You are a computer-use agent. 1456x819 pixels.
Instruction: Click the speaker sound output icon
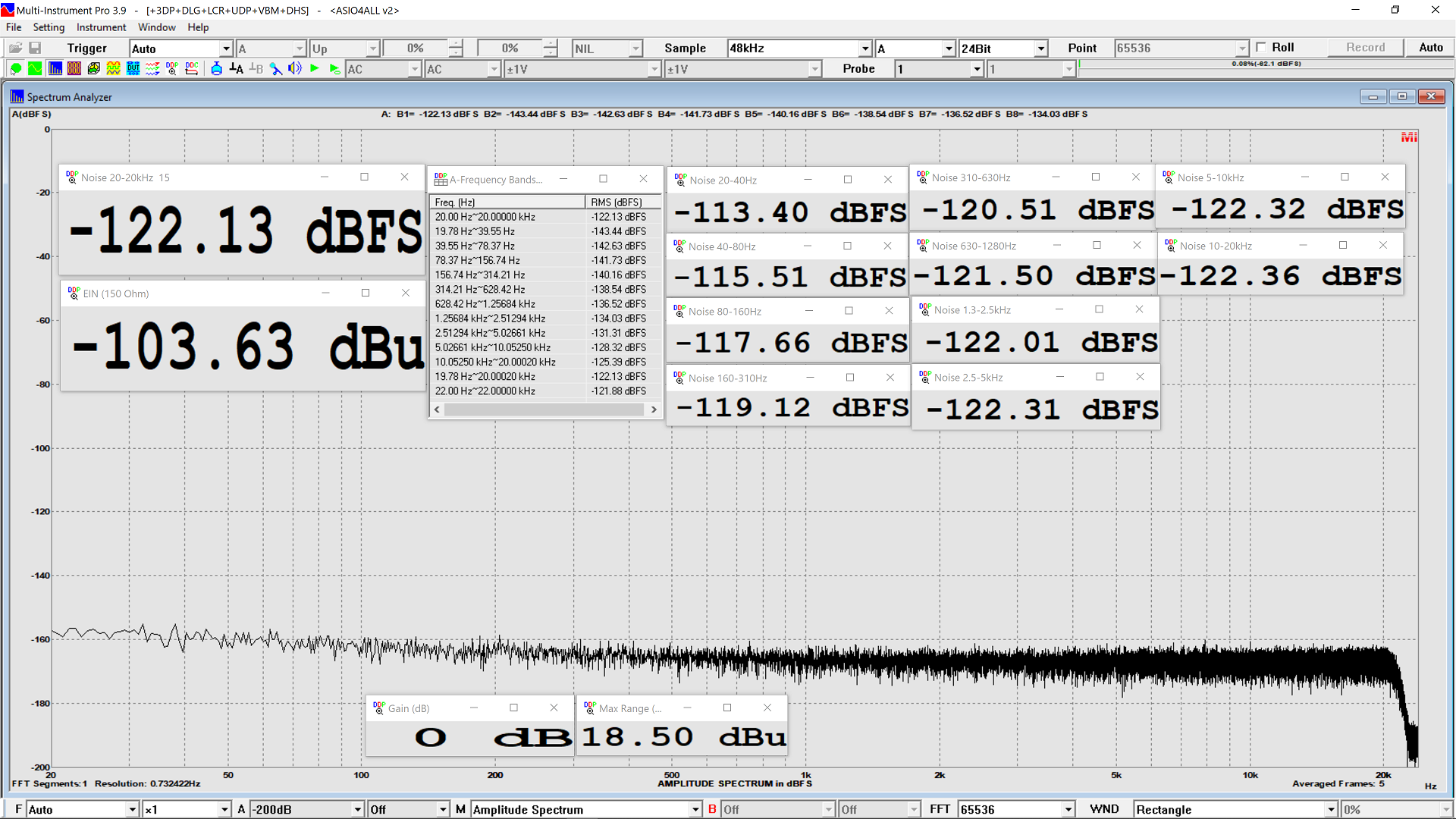pos(295,69)
